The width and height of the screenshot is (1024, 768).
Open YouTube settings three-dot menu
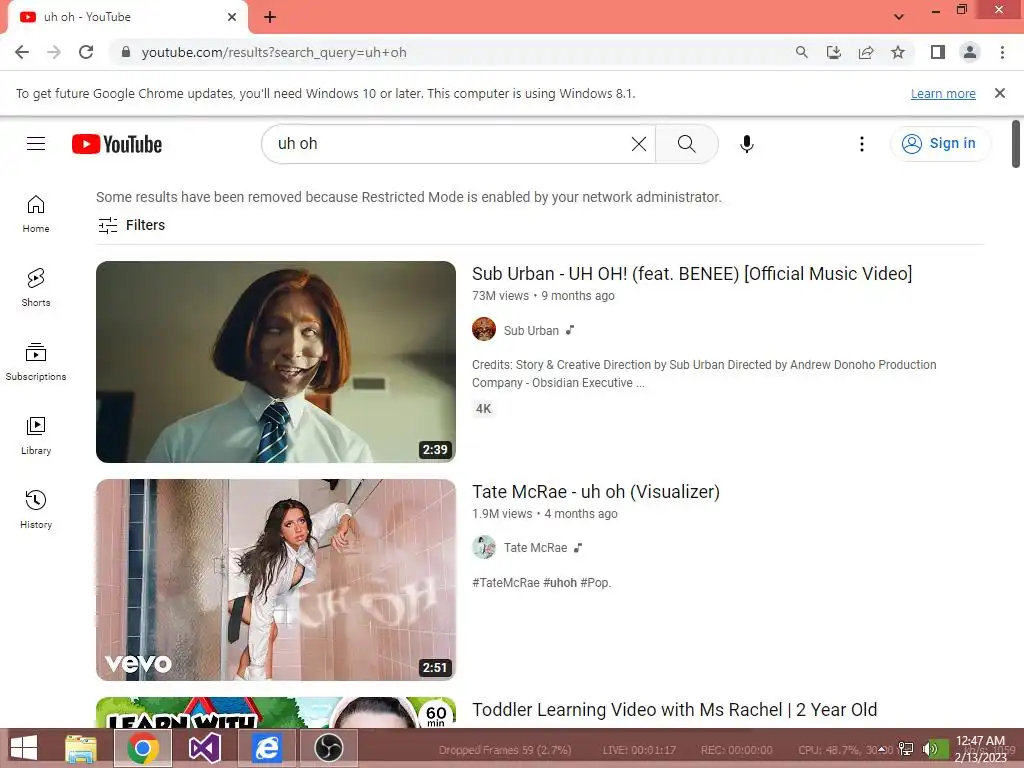tap(861, 144)
